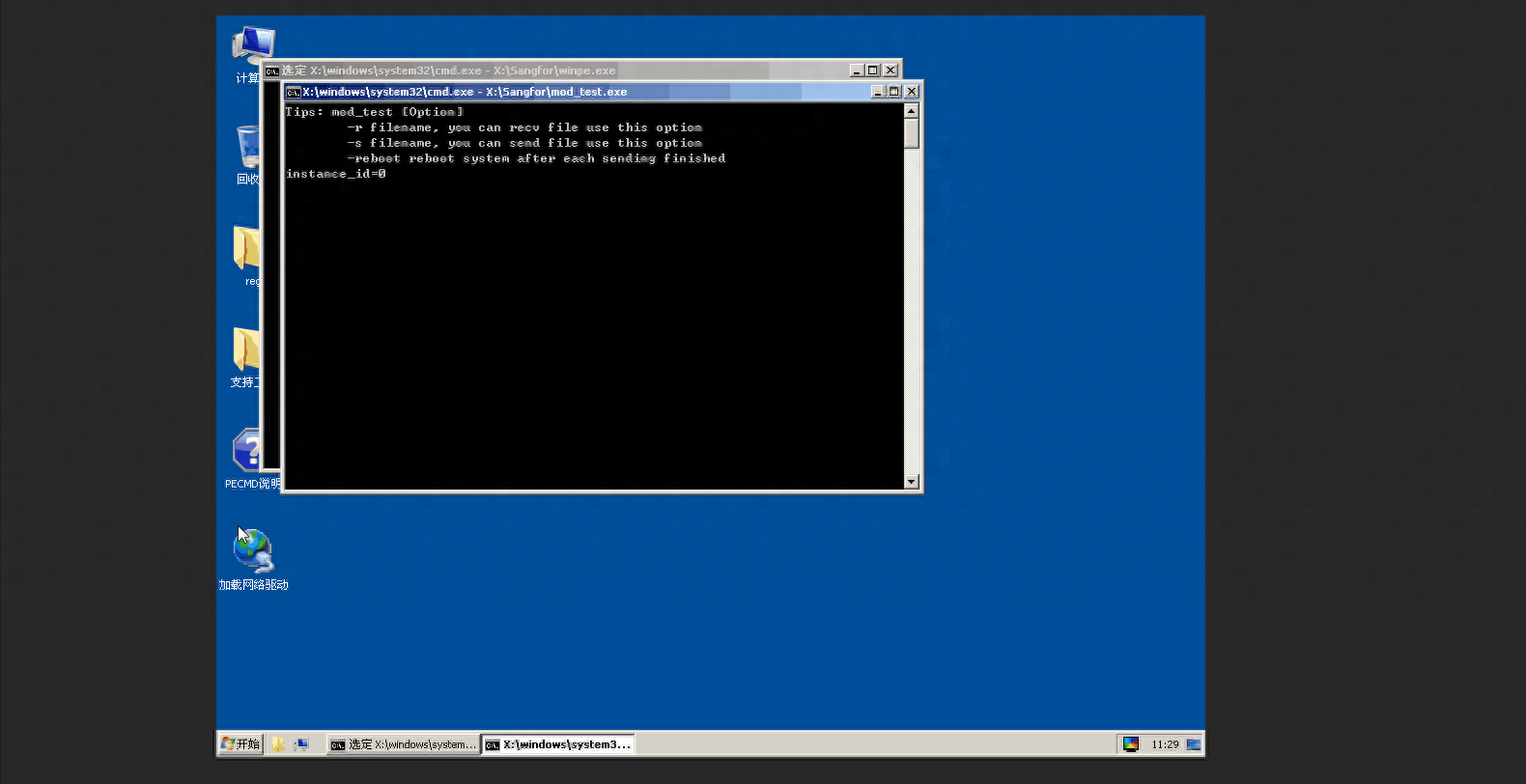Click the display settings tray icon

click(x=1130, y=744)
